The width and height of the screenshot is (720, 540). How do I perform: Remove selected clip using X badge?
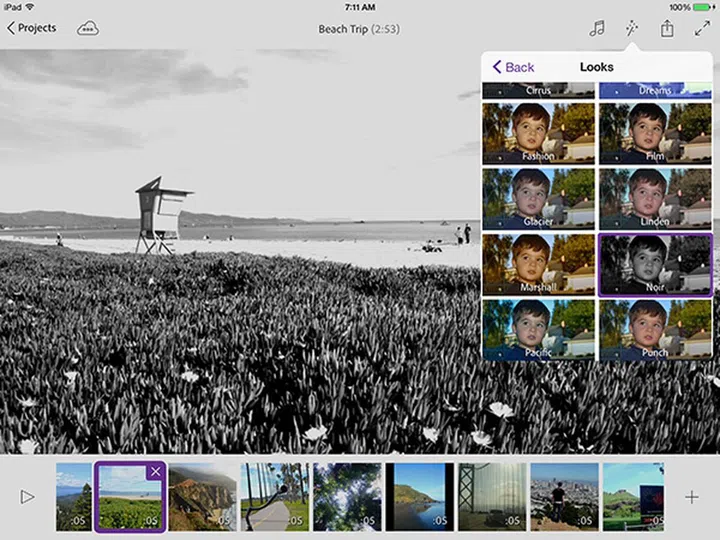(x=154, y=472)
